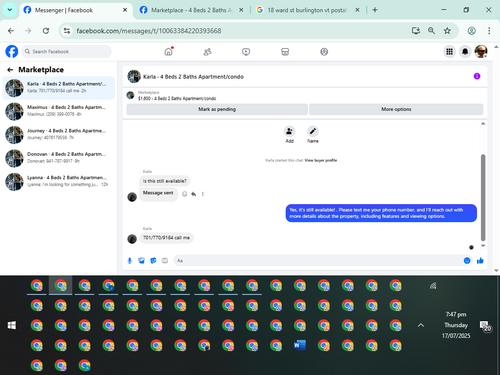The width and height of the screenshot is (500, 375).
Task: Open the Groups icon in top navigation
Action: (324, 52)
